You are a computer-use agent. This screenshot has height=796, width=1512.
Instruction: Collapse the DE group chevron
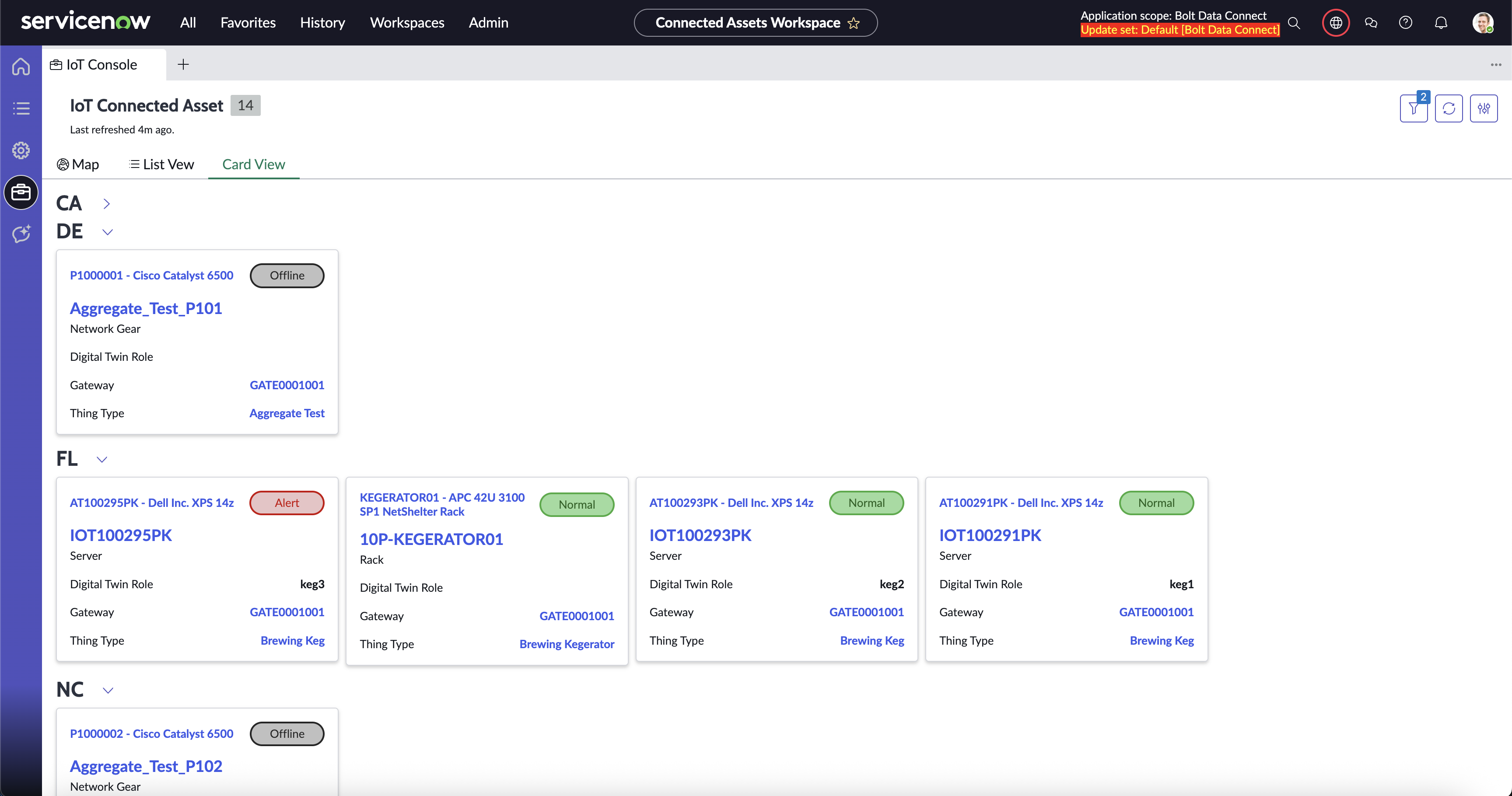pos(108,232)
